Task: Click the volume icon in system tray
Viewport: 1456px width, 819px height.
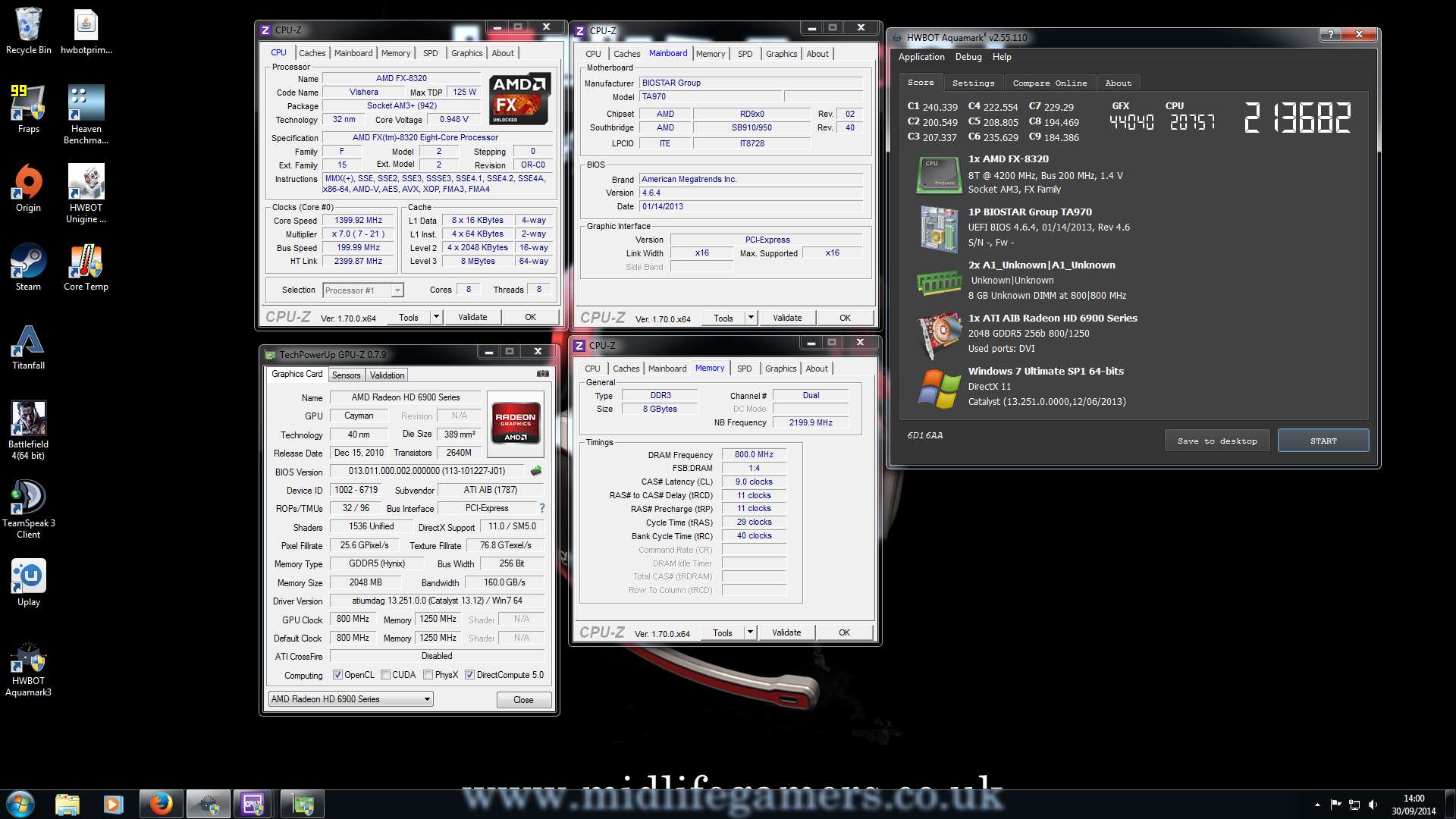Action: 1373,805
